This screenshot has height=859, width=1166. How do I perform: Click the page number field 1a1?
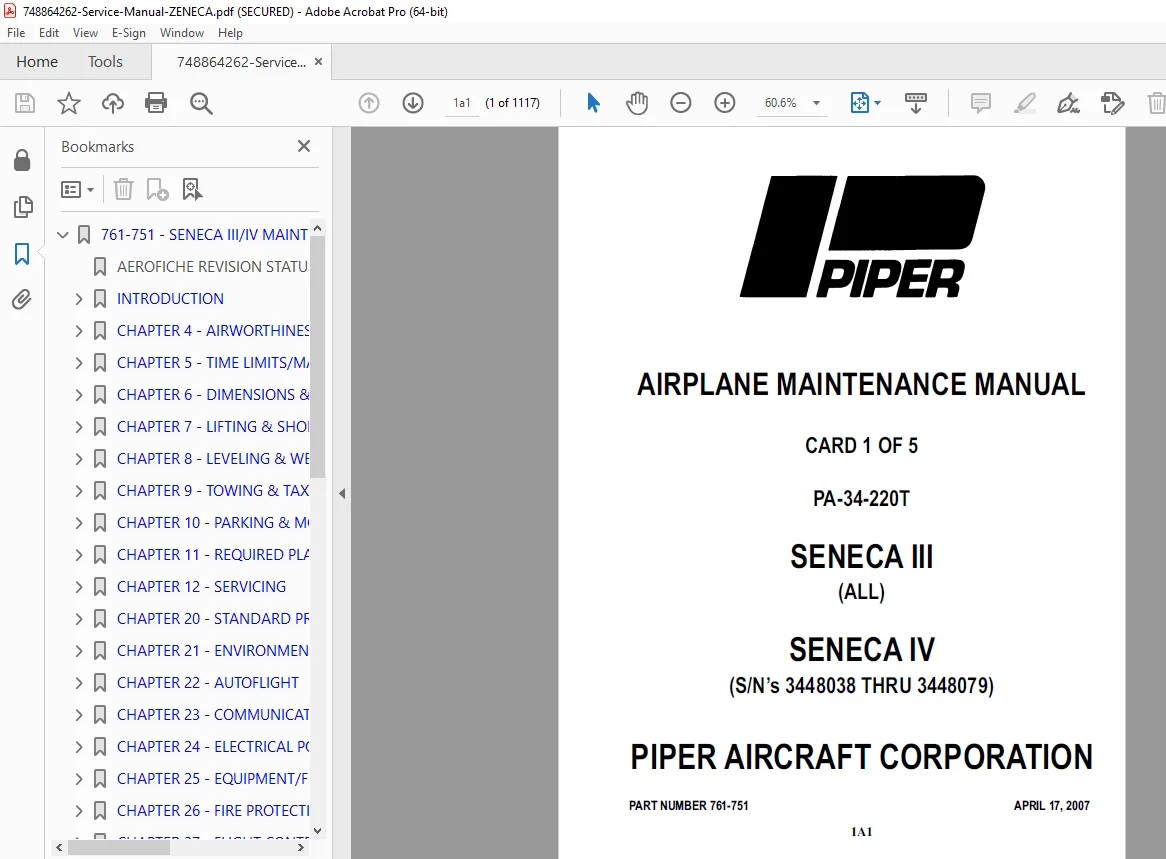(x=462, y=103)
